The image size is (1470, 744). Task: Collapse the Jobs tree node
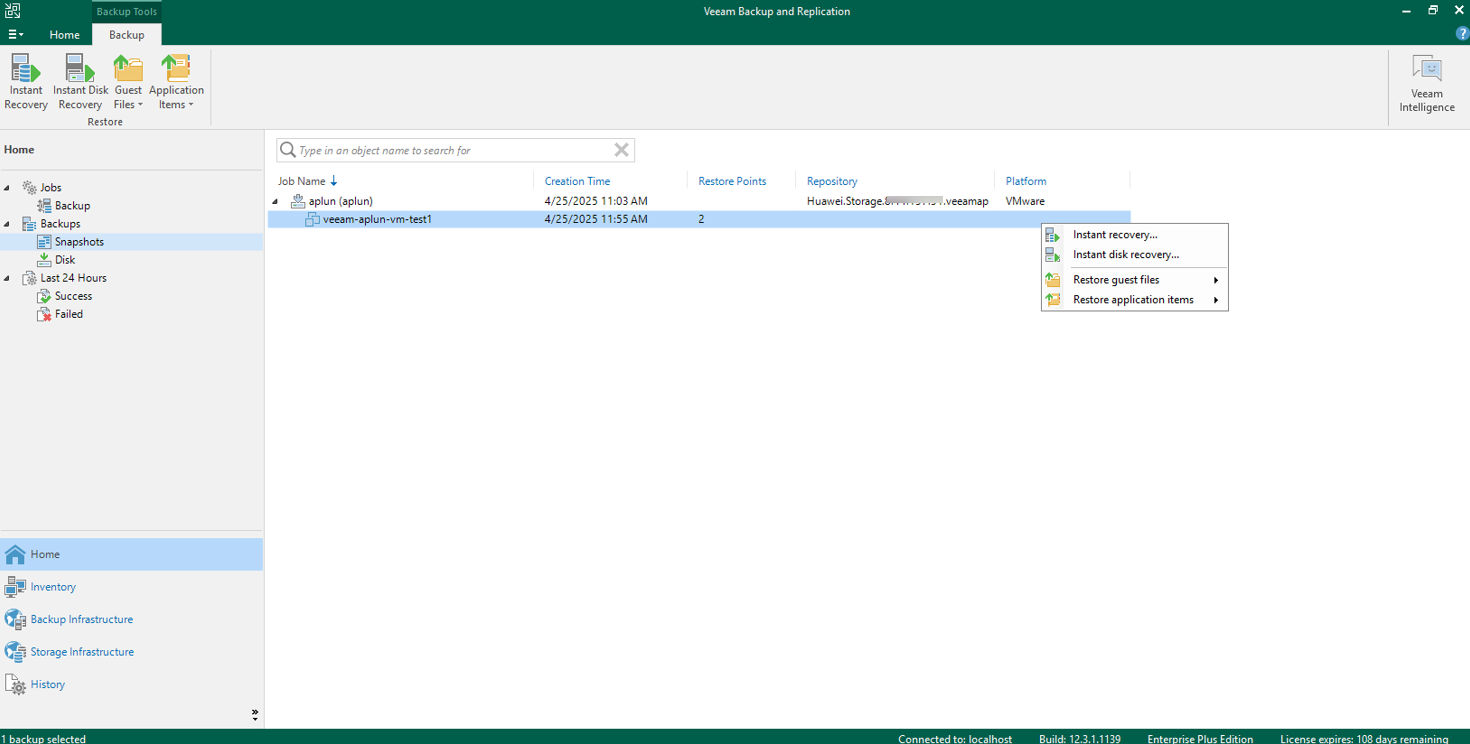click(8, 188)
